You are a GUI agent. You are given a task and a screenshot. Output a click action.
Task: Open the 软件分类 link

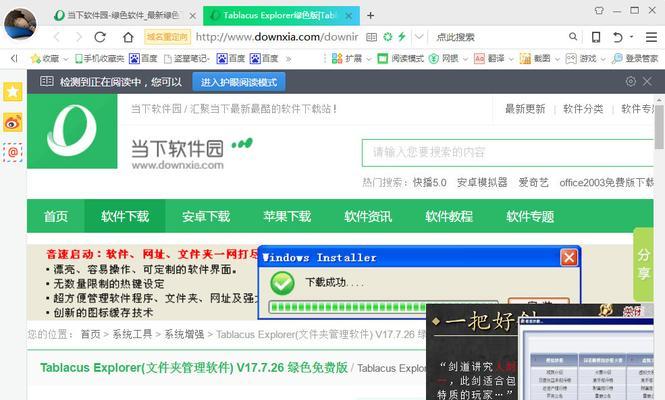pyautogui.click(x=583, y=109)
